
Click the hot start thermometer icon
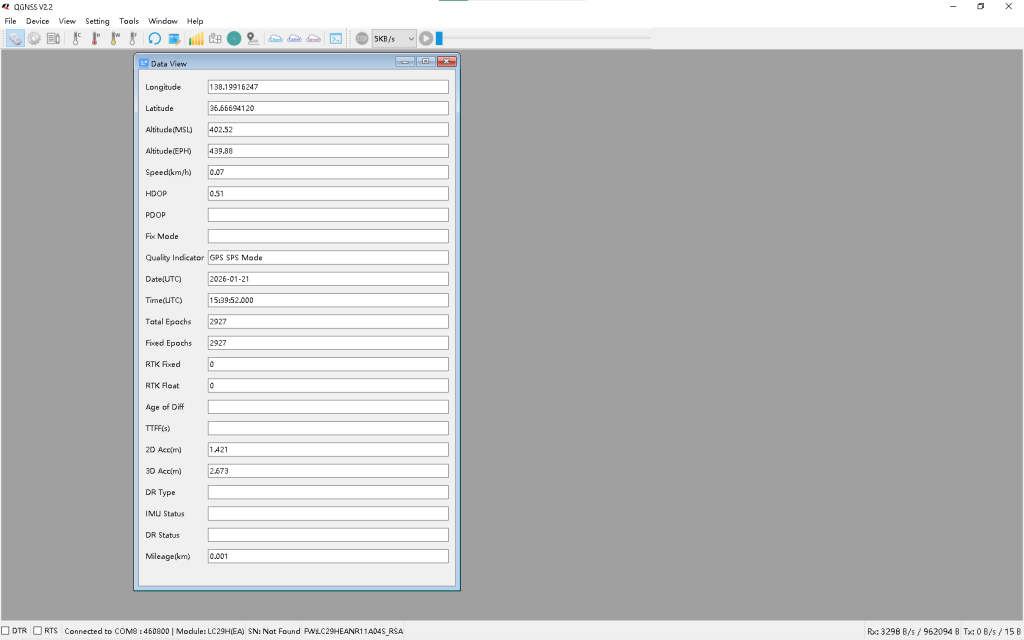coord(95,39)
